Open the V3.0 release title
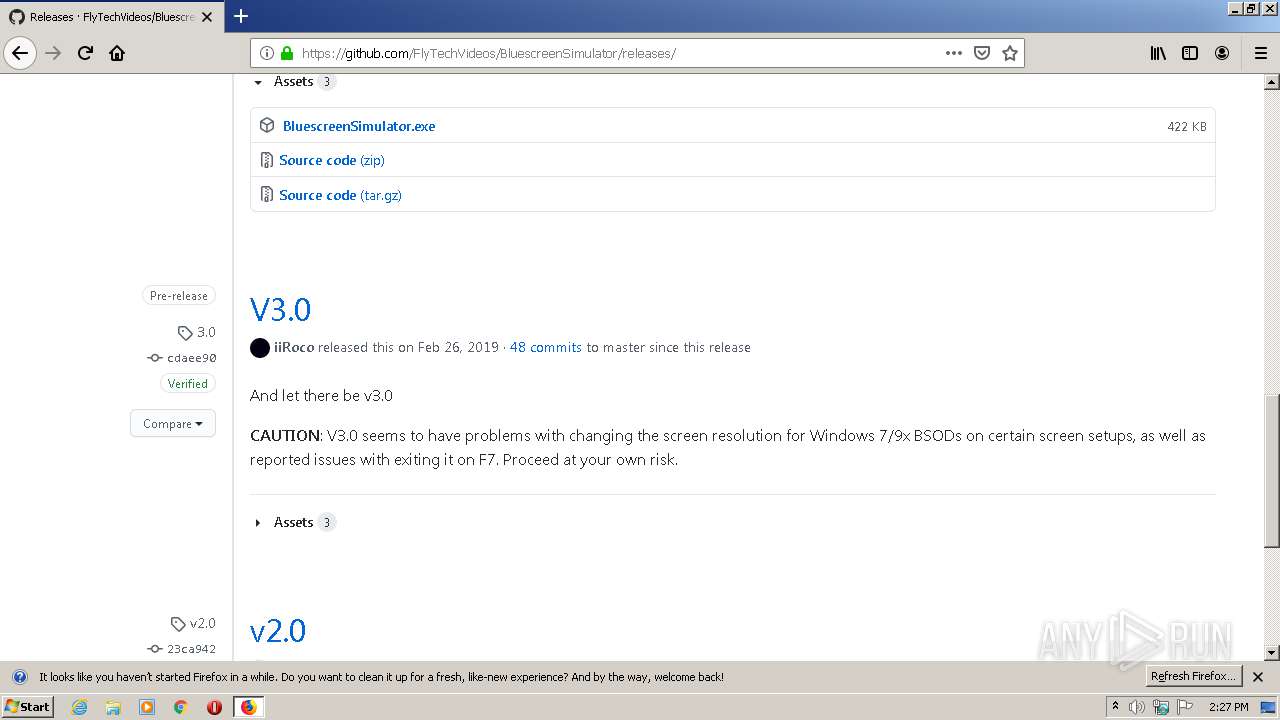The width and height of the screenshot is (1280, 720). (x=280, y=309)
